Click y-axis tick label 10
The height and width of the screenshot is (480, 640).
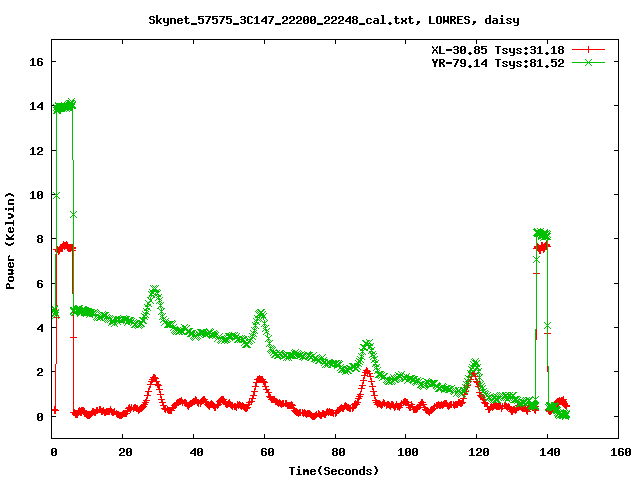pyautogui.click(x=36, y=195)
